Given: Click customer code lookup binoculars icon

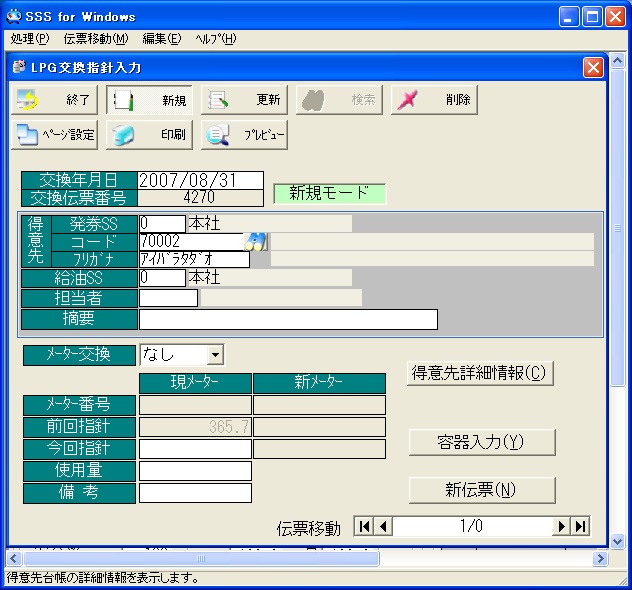Looking at the screenshot, I should click(257, 241).
